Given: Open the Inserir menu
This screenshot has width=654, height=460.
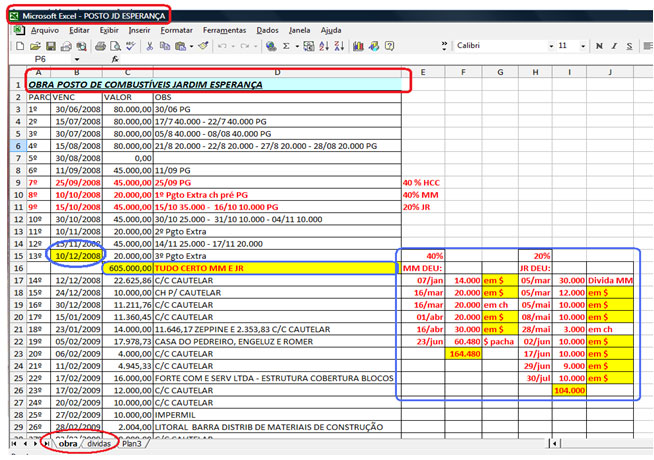Looking at the screenshot, I should (139, 30).
